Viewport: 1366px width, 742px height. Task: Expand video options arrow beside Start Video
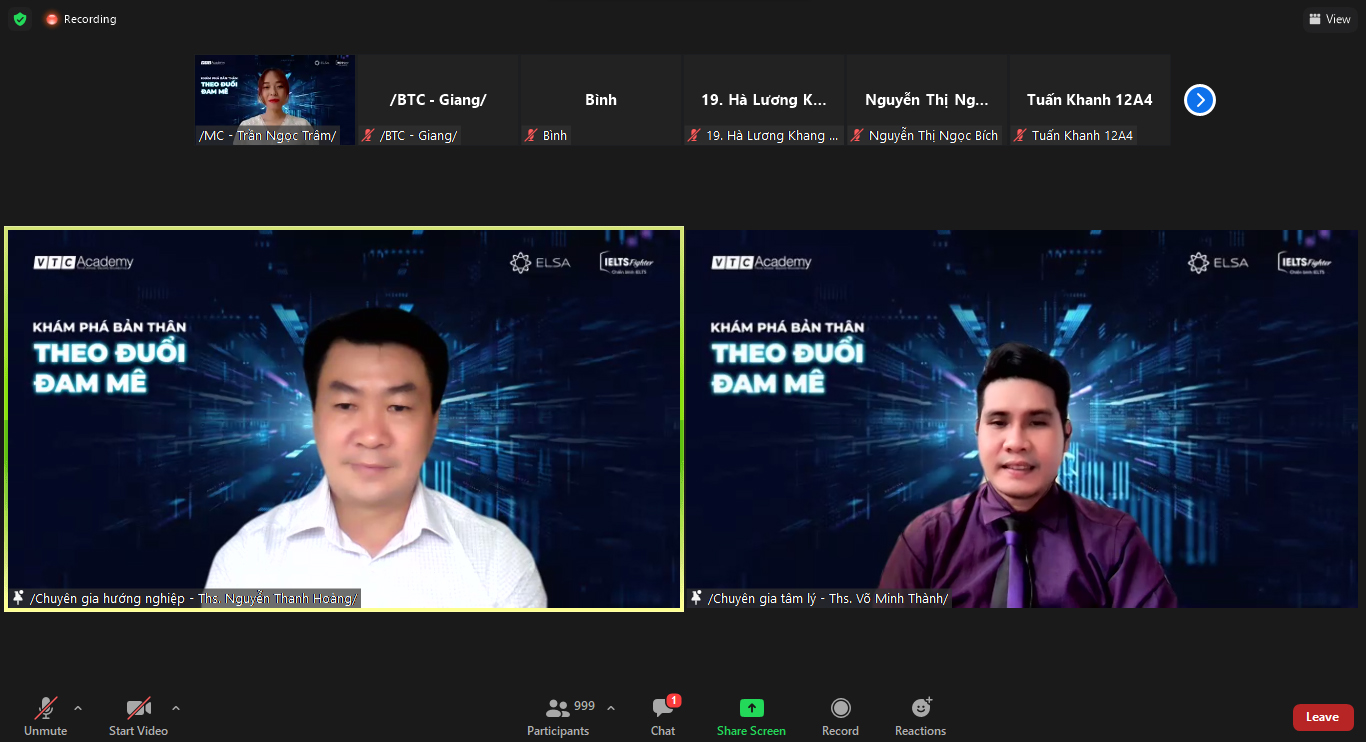176,708
